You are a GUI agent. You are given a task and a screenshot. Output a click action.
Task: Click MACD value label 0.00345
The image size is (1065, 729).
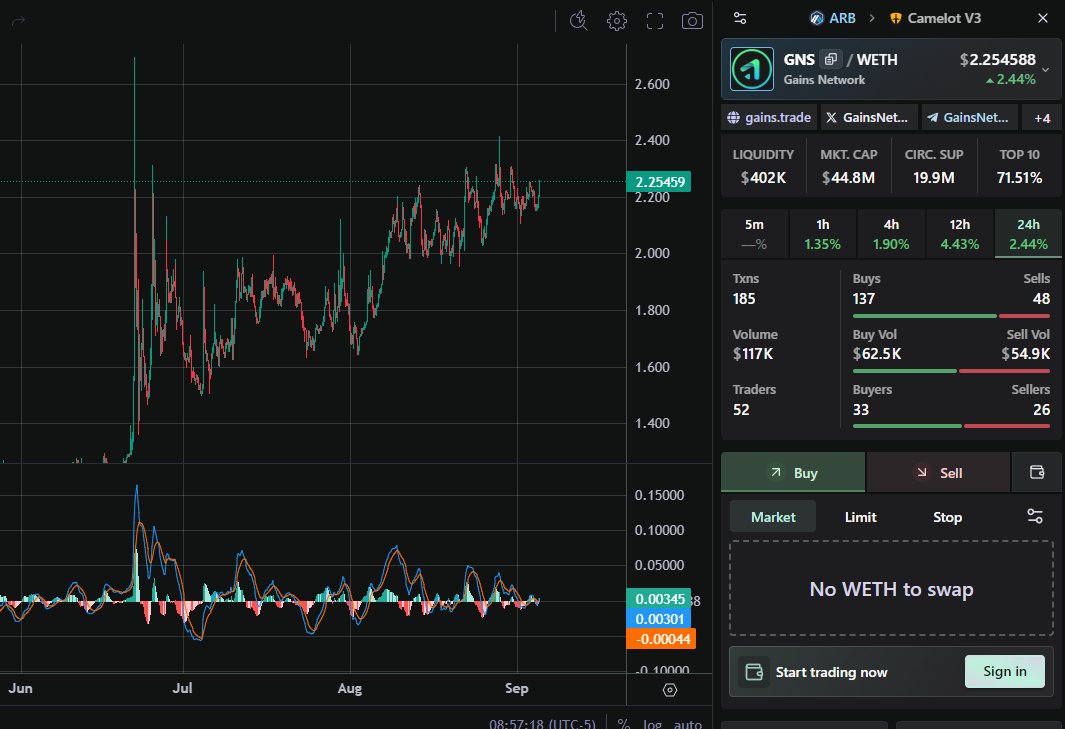click(659, 599)
